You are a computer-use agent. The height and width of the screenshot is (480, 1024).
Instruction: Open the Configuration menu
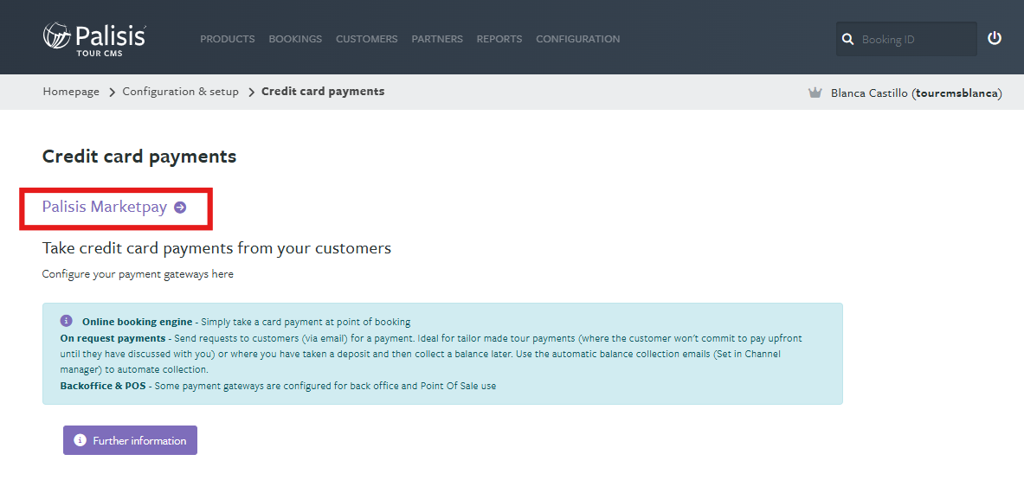578,39
